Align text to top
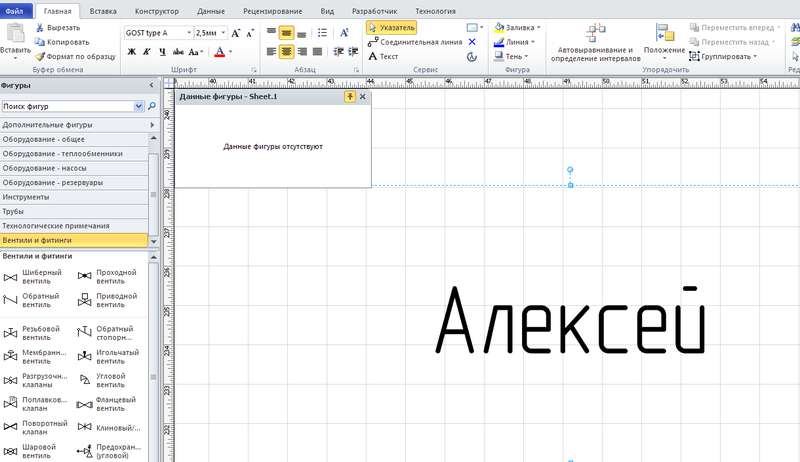800x462 pixels. (x=271, y=33)
